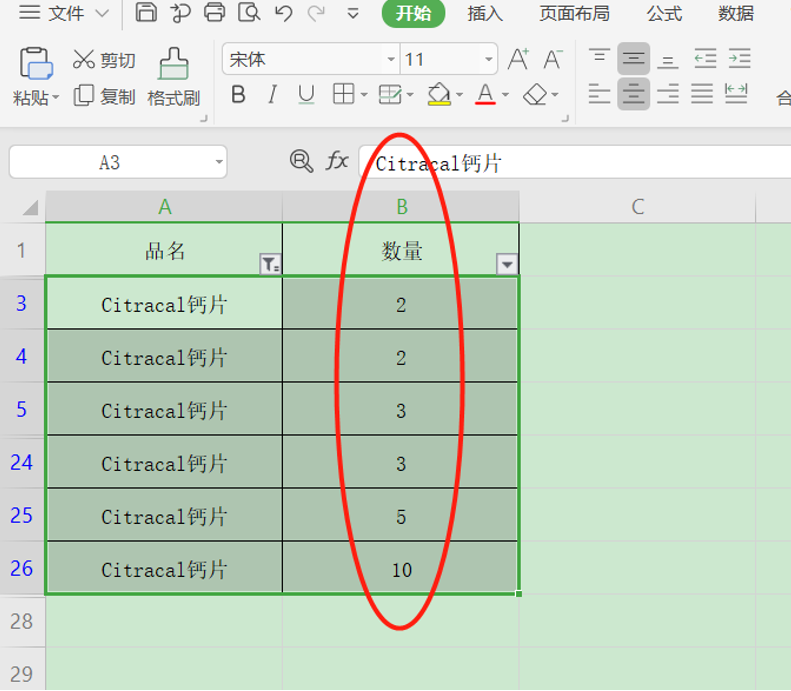This screenshot has height=691, width=791.
Task: Open the 页面布局 tab
Action: point(574,14)
